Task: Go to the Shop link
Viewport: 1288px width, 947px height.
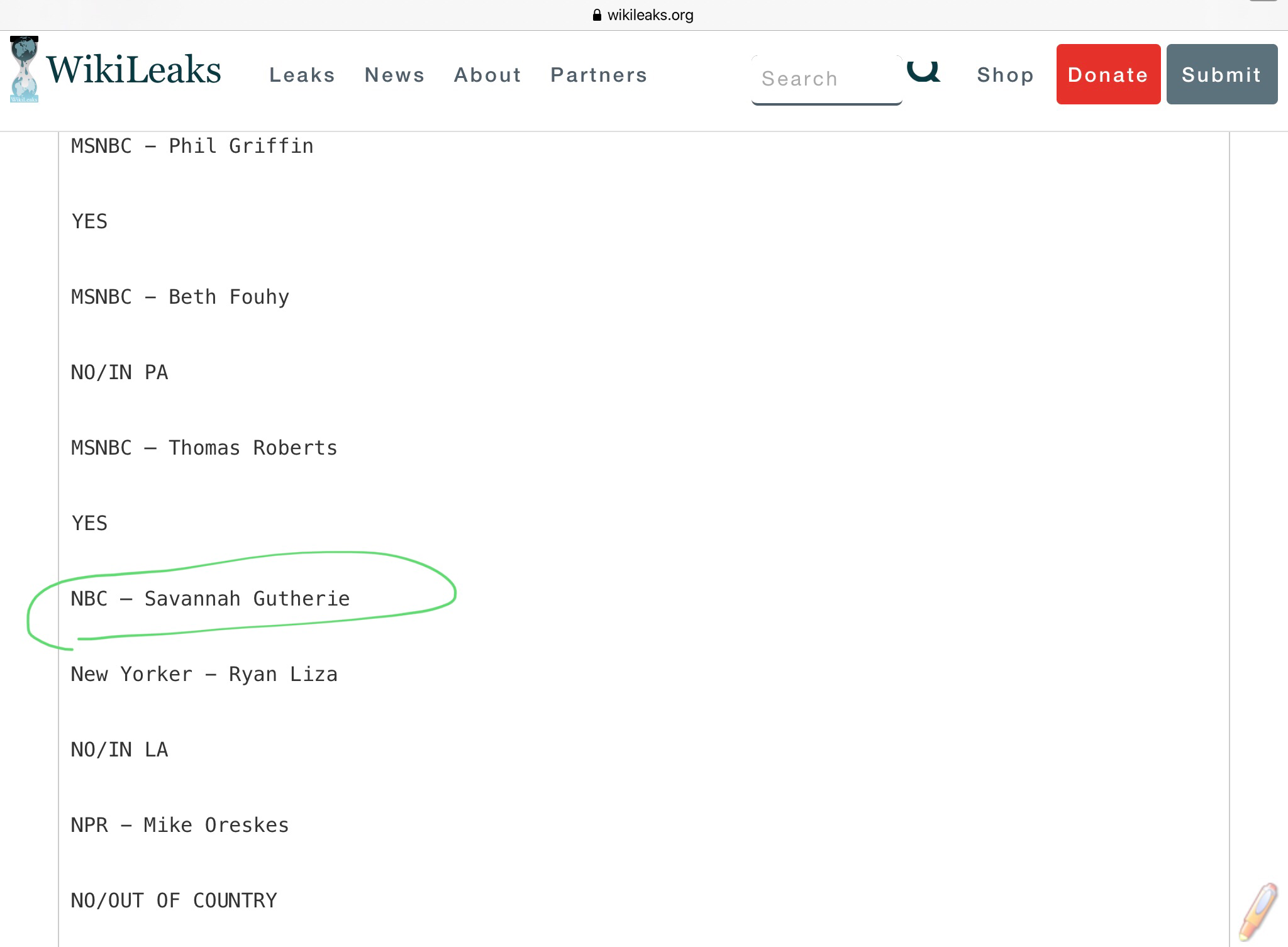Action: 1005,75
